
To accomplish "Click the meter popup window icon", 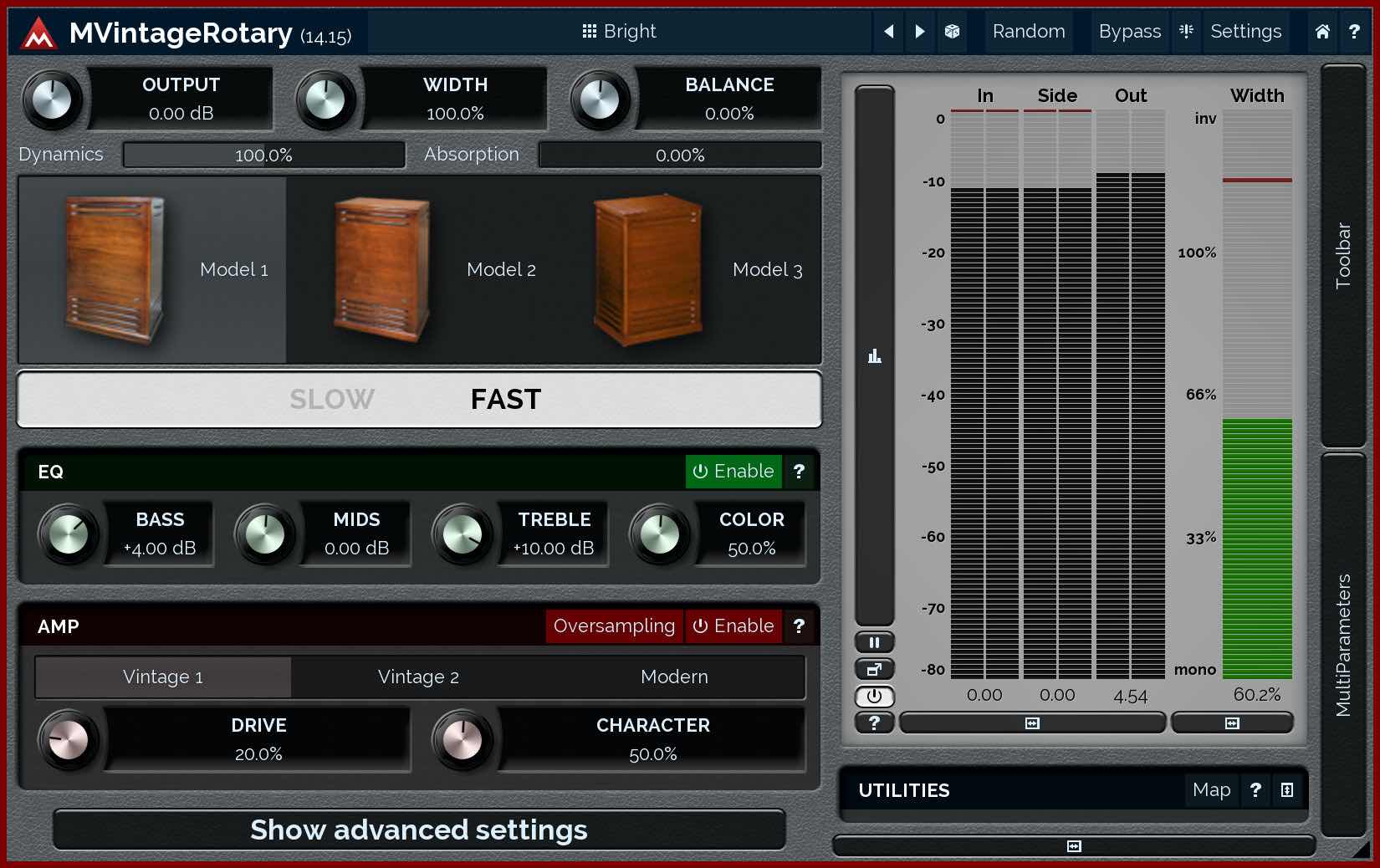I will coord(874,669).
